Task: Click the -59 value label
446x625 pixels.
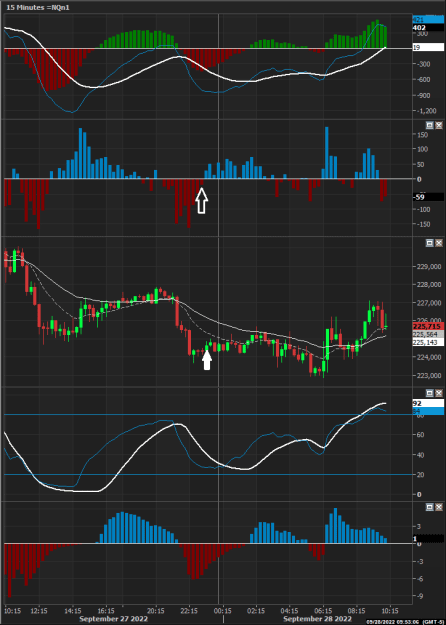Action: 428,197
